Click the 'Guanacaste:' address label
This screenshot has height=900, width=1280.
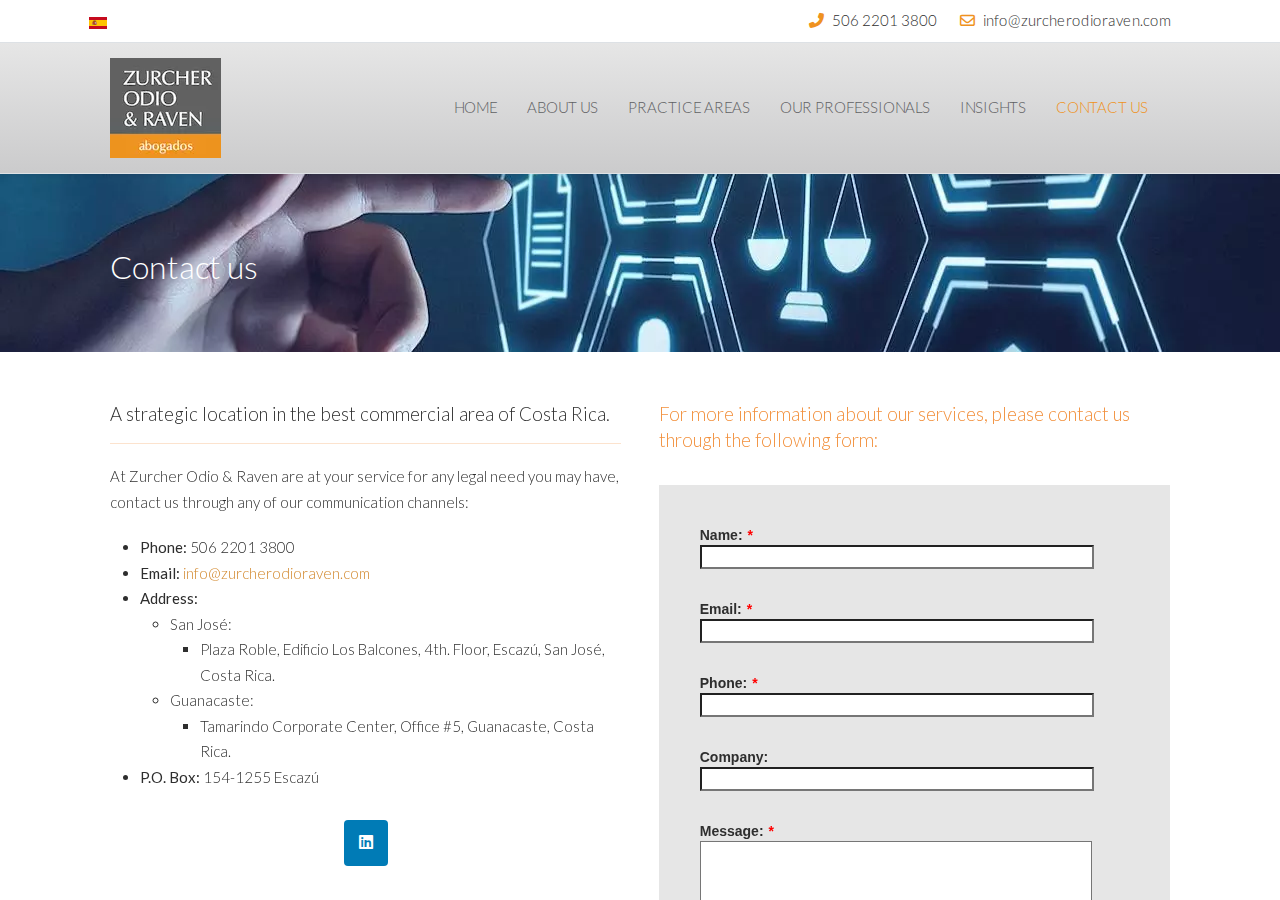click(212, 700)
